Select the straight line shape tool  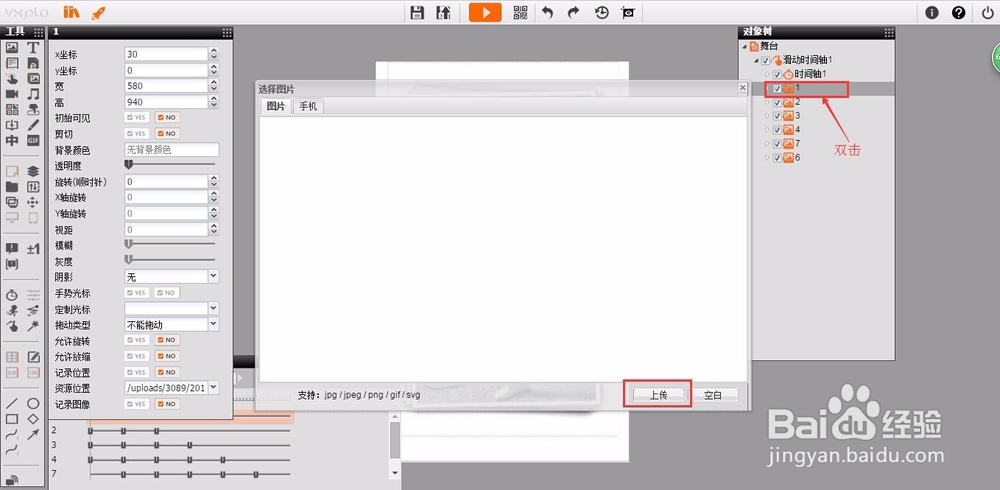tap(12, 403)
